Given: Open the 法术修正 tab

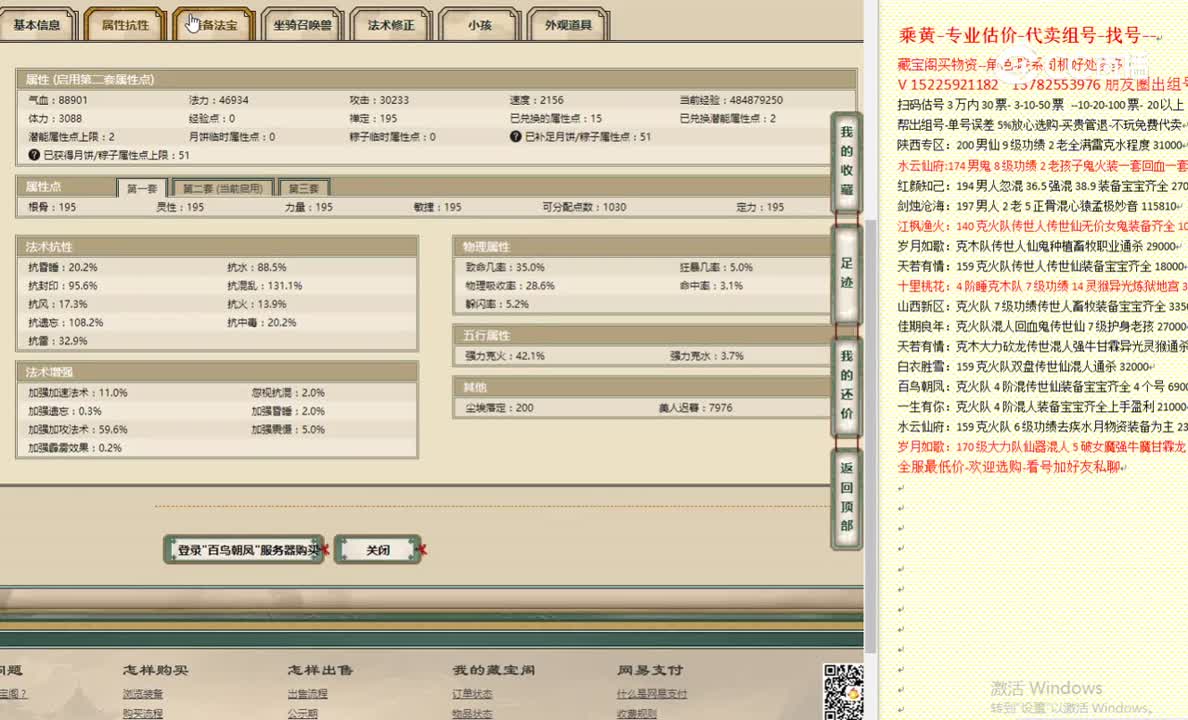Looking at the screenshot, I should point(391,24).
